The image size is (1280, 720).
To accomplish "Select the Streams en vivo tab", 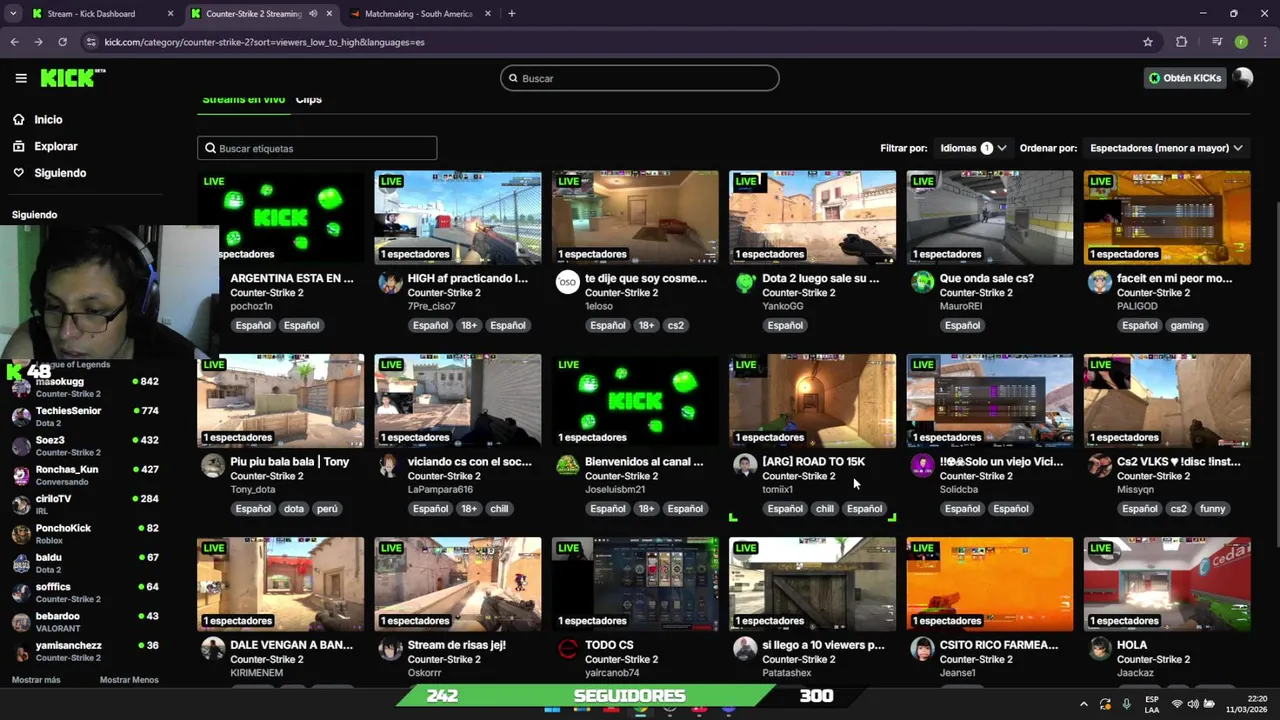I will click(243, 100).
